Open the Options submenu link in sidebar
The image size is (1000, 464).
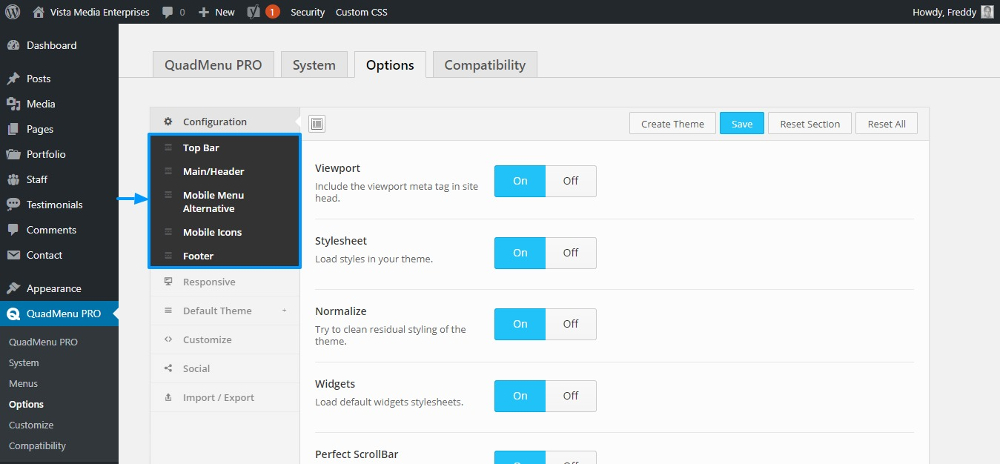(26, 404)
